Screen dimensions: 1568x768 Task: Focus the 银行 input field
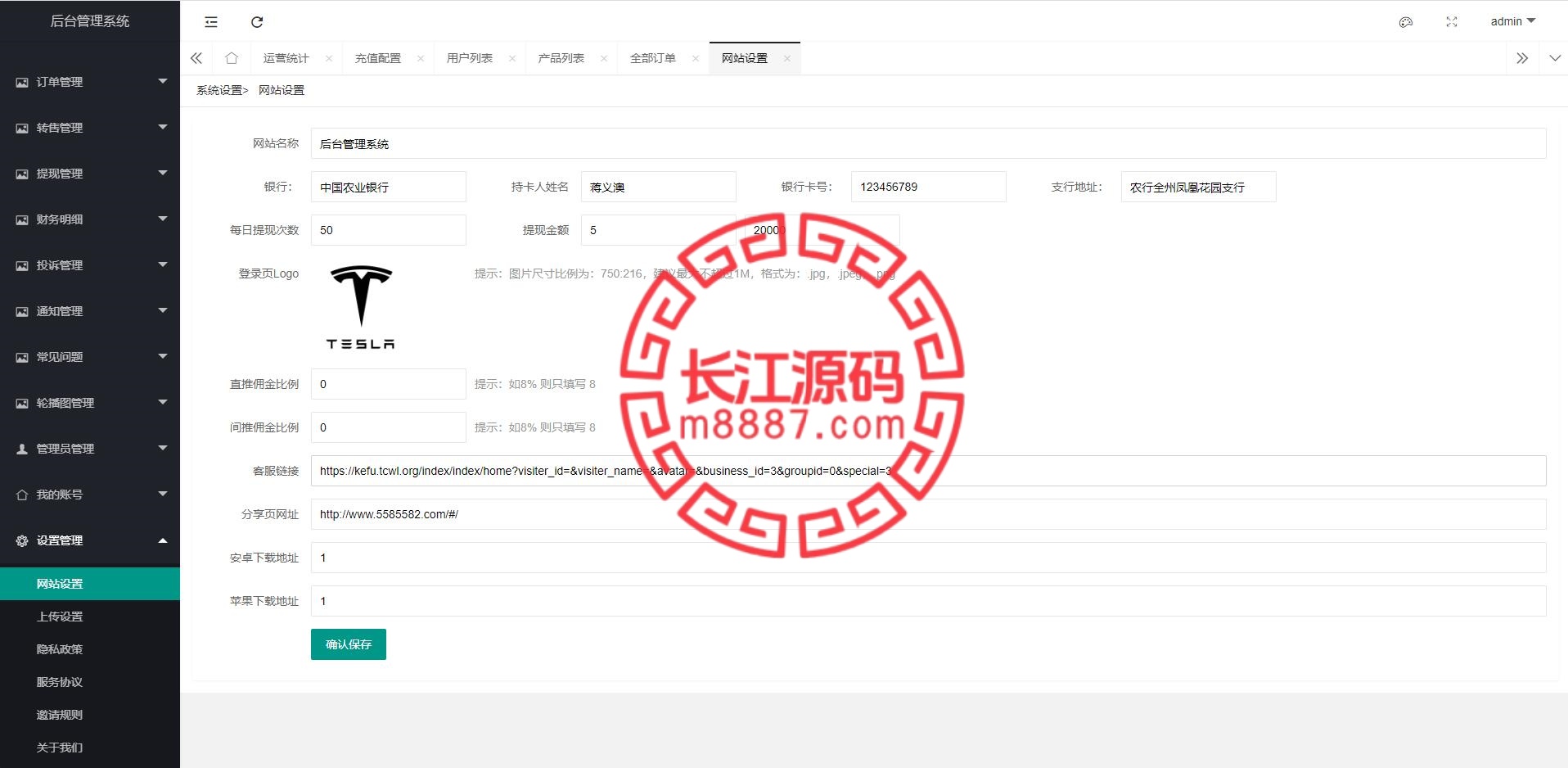click(x=389, y=187)
